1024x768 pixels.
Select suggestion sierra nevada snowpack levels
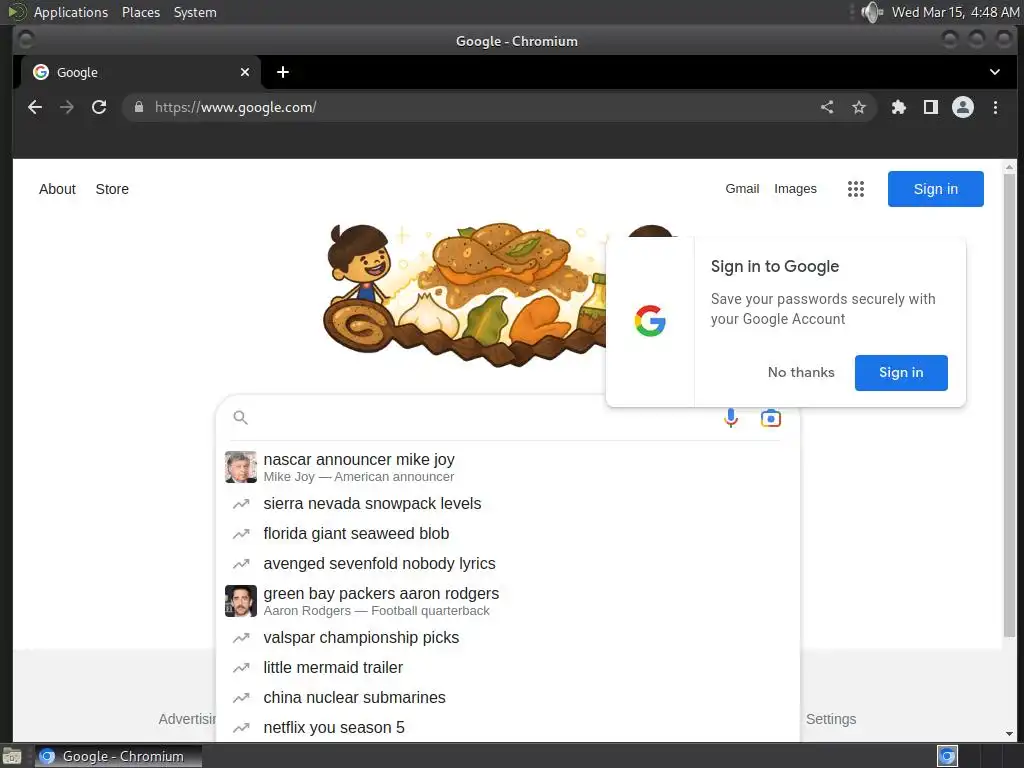(507, 504)
